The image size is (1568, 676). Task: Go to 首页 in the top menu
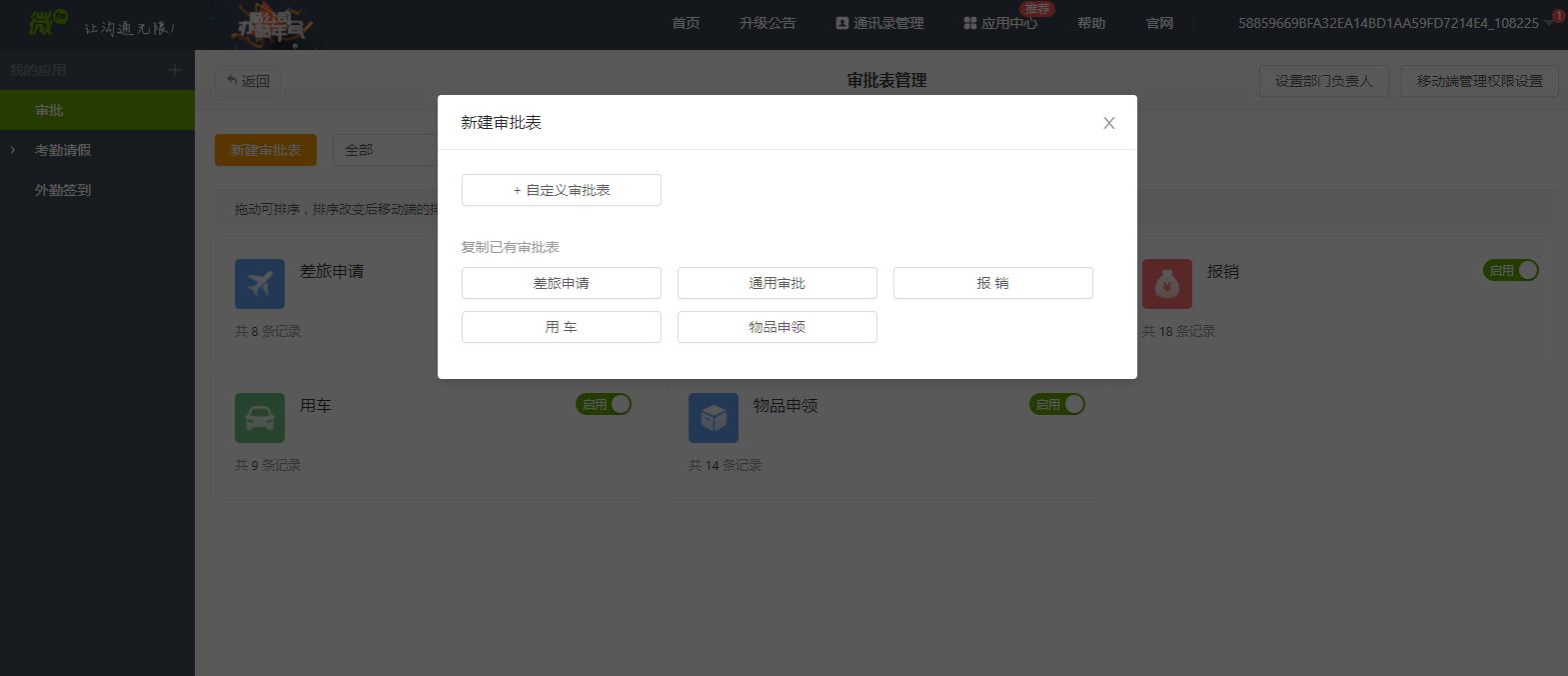point(686,23)
